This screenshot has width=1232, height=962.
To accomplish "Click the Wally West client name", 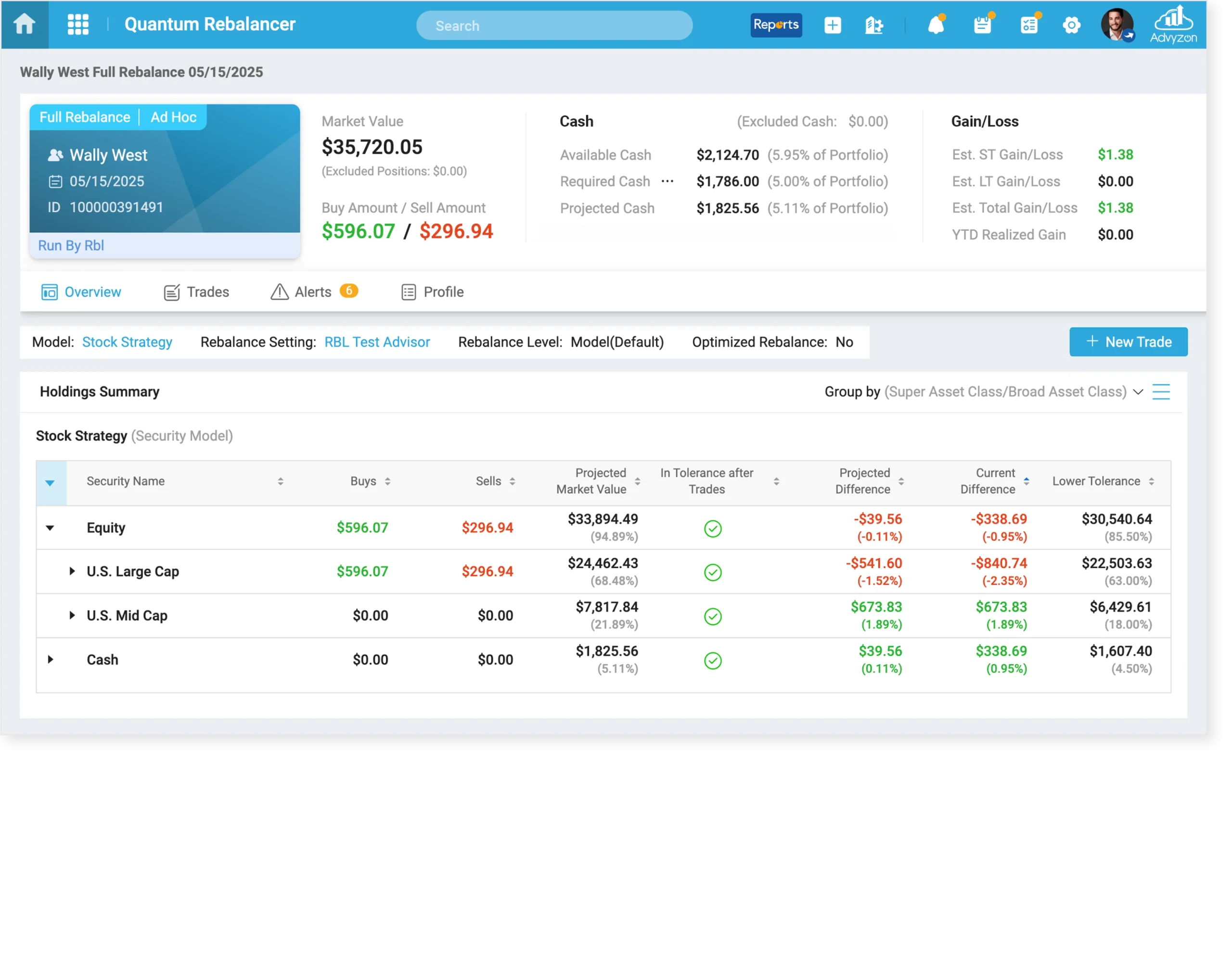I will [108, 155].
